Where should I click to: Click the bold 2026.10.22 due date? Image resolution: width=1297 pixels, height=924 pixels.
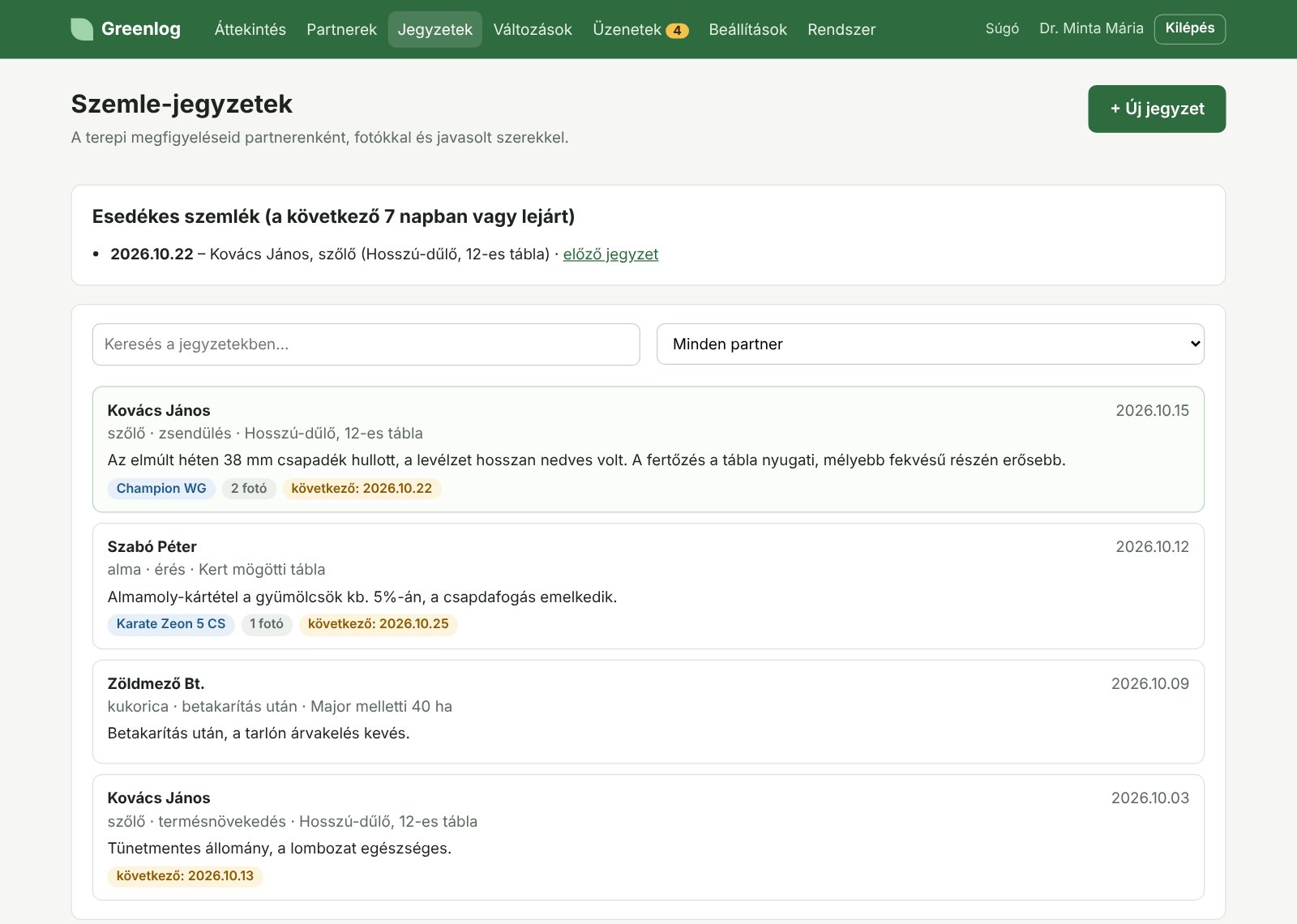coord(152,254)
